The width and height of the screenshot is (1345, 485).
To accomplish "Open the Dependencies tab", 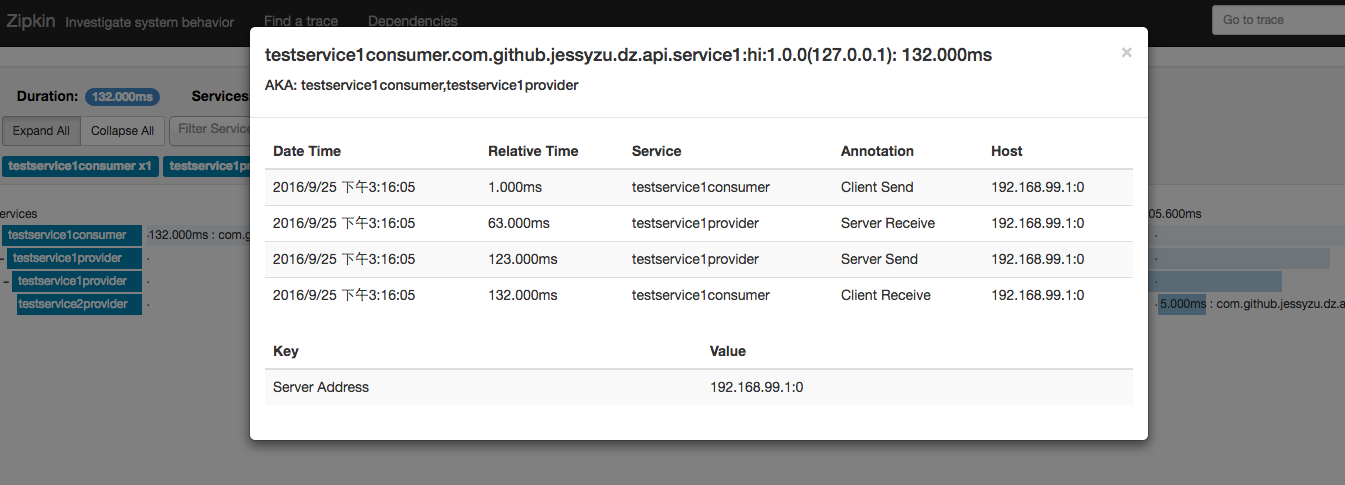I will tap(413, 21).
